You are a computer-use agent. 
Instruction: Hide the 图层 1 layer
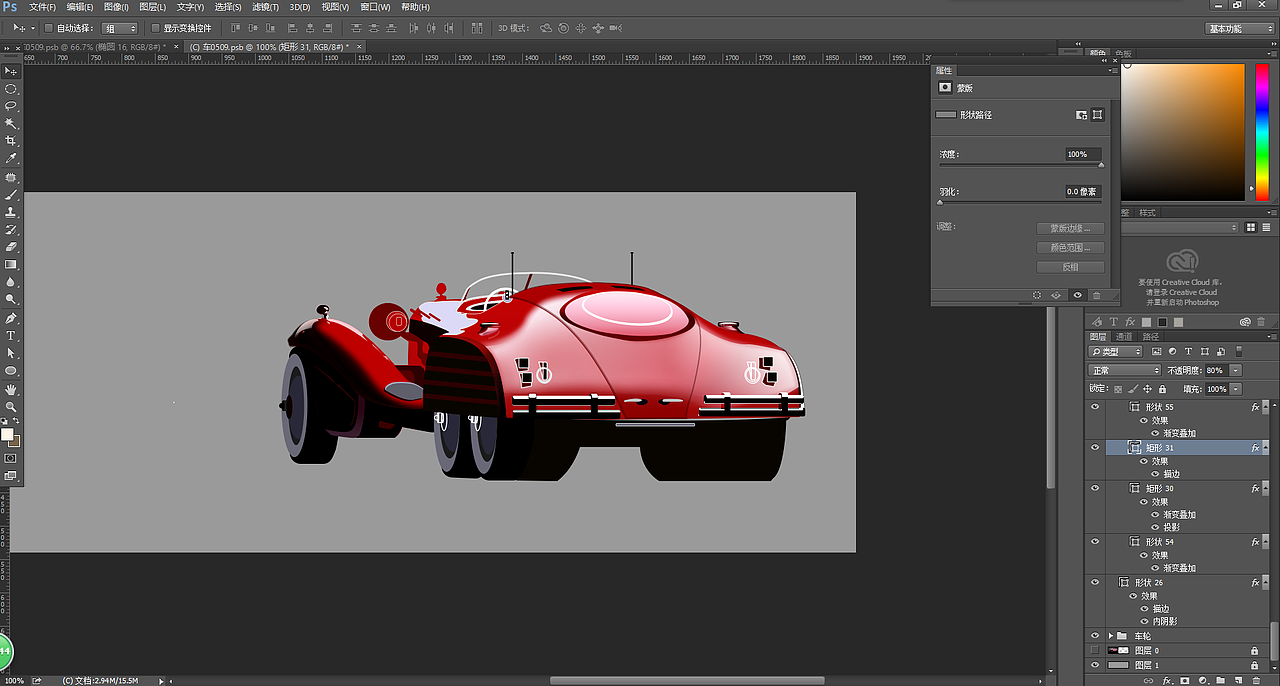click(1095, 665)
